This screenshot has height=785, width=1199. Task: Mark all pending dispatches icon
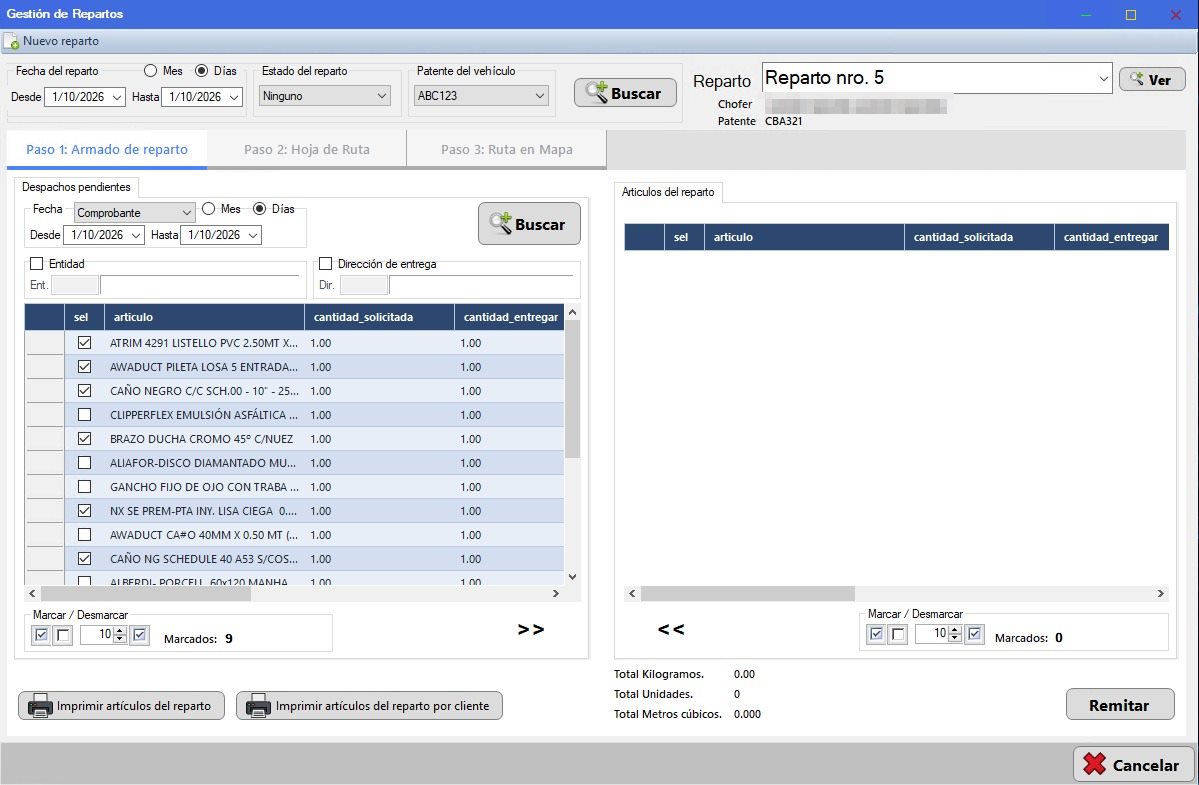coord(41,635)
